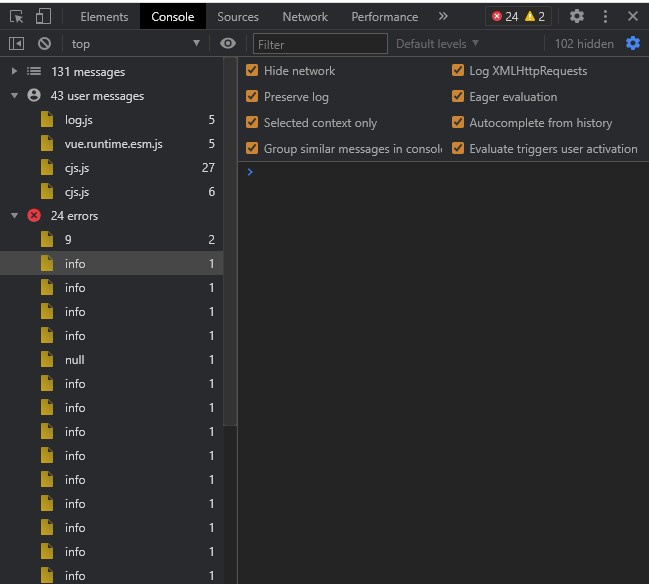The width and height of the screenshot is (649, 584).
Task: Activate the inspect element picker icon
Action: click(x=17, y=17)
